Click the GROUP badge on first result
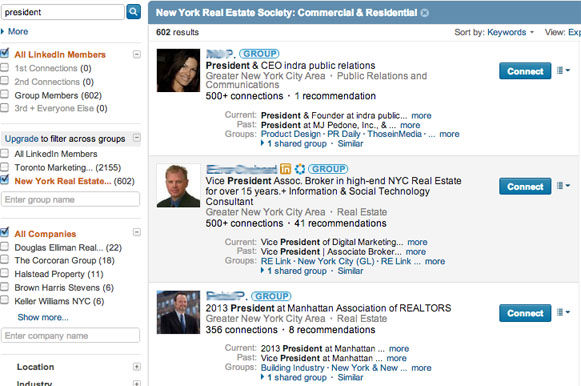This screenshot has height=386, width=581. click(259, 54)
